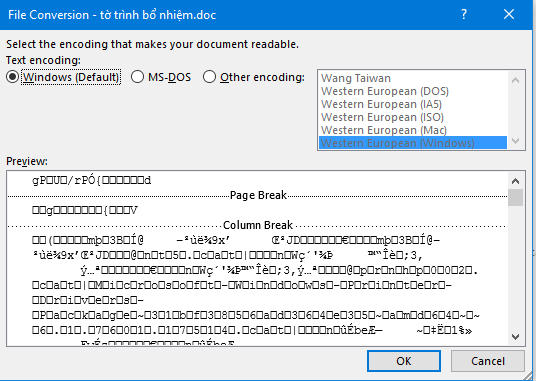Click the preview scrollbar thumb
The height and width of the screenshot is (381, 536).
(x=515, y=198)
